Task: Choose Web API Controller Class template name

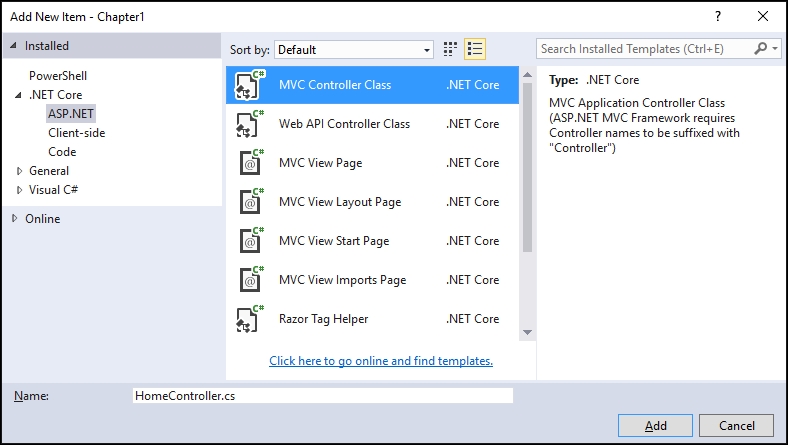Action: click(x=344, y=124)
